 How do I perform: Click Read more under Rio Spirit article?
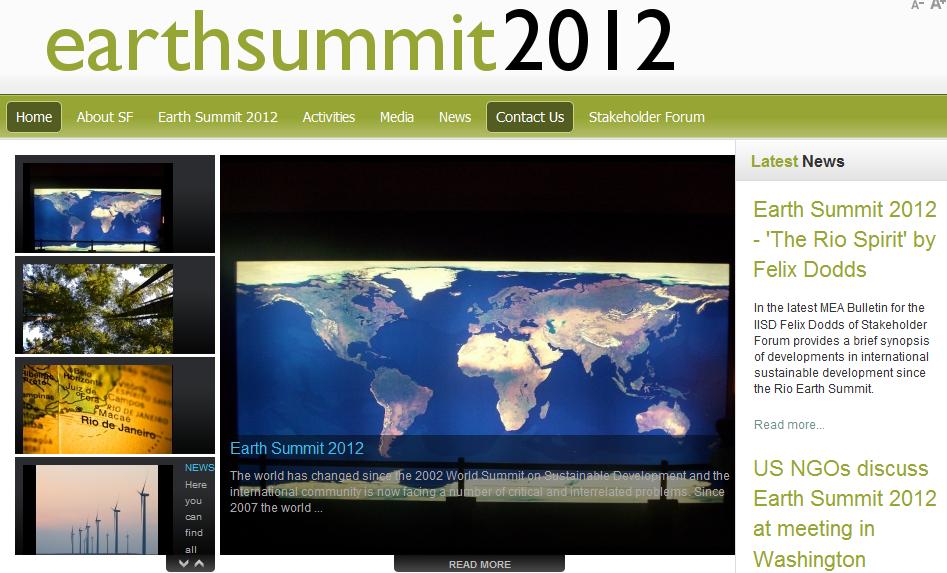(789, 424)
